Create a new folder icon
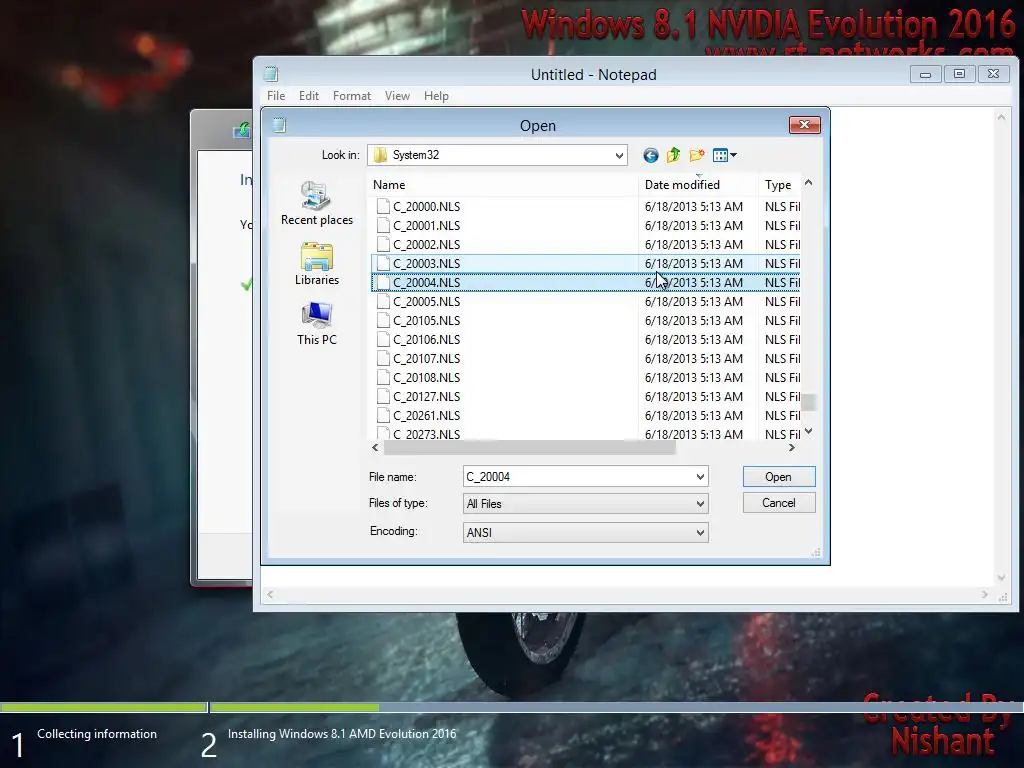 (697, 155)
